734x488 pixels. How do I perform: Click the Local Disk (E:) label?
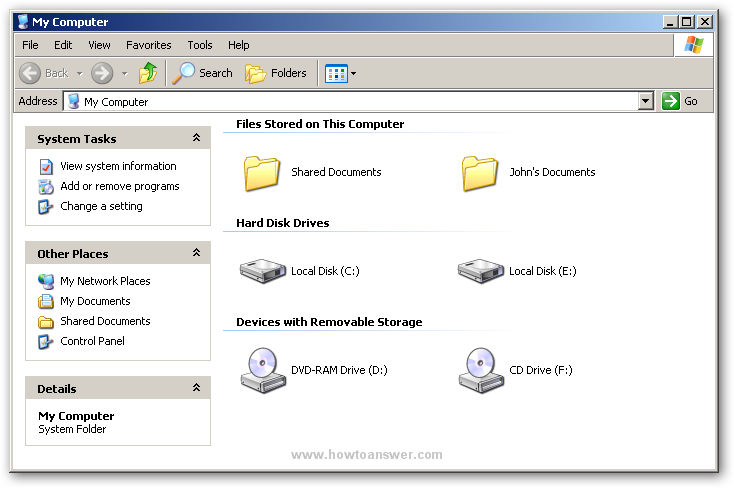(x=543, y=271)
